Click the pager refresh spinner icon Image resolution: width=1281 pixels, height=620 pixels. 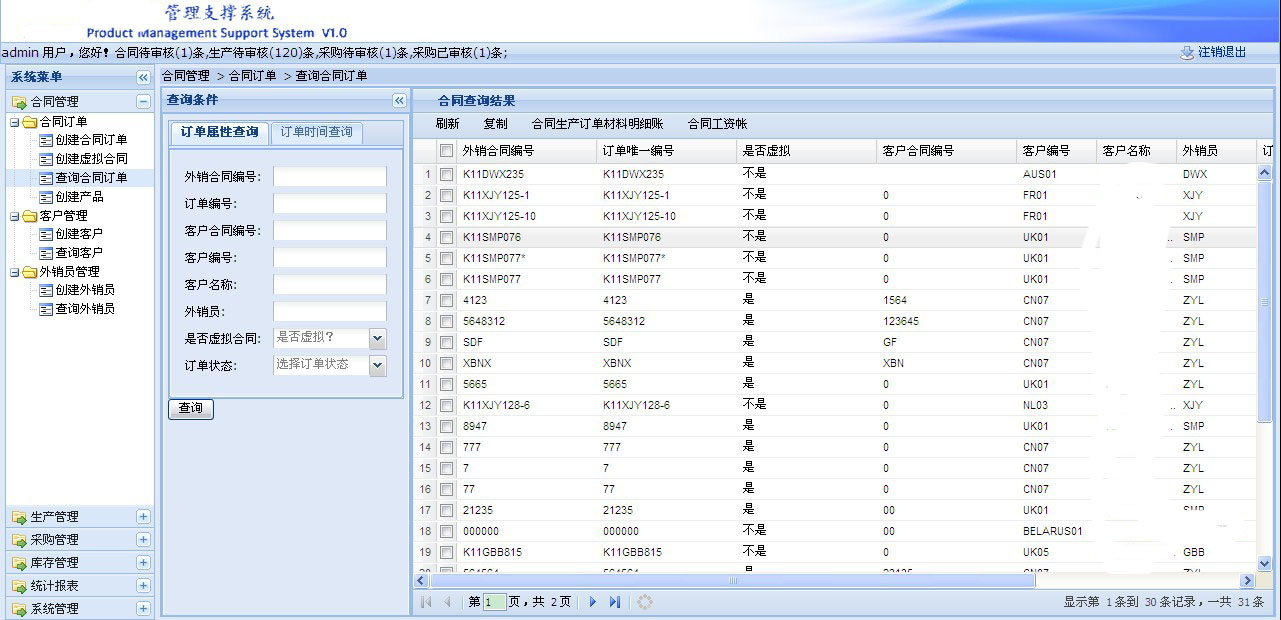pos(645,602)
